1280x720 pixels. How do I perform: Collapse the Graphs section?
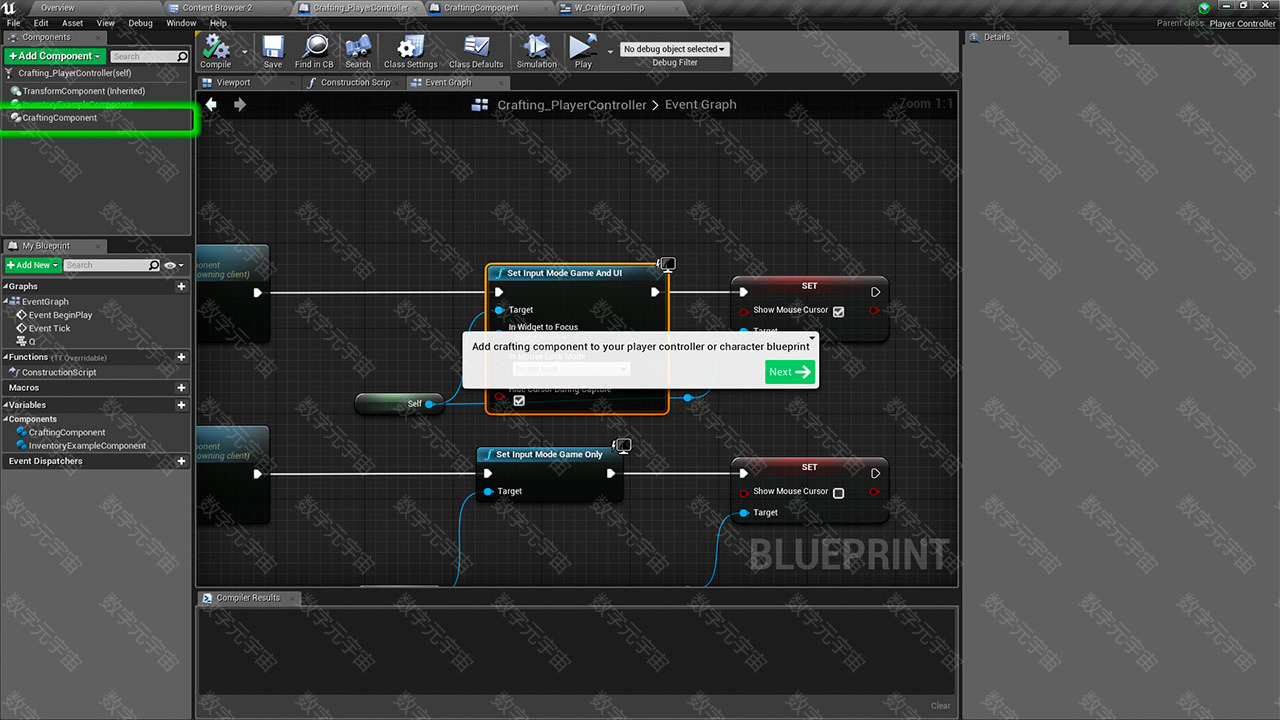point(5,286)
